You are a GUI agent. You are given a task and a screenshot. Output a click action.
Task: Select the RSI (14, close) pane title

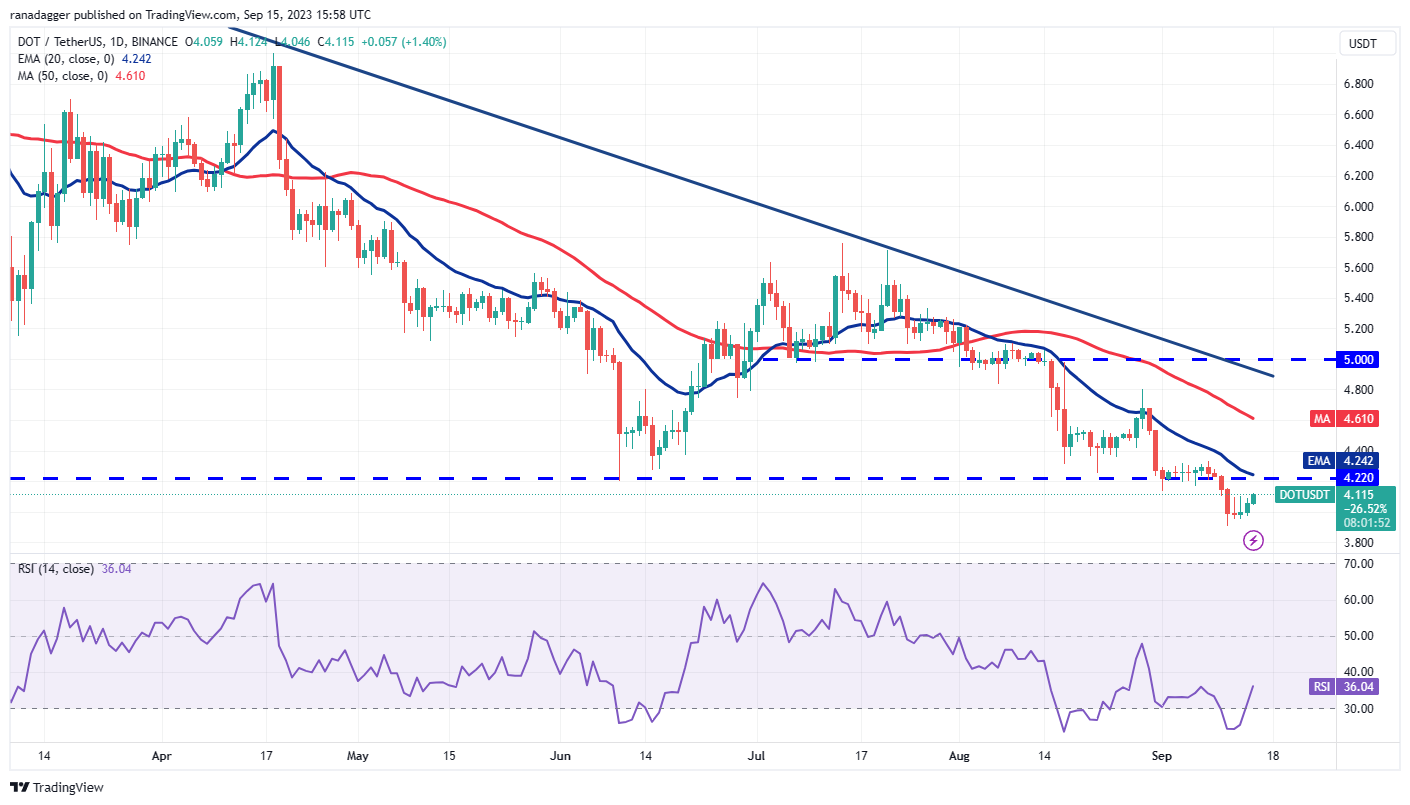55,570
